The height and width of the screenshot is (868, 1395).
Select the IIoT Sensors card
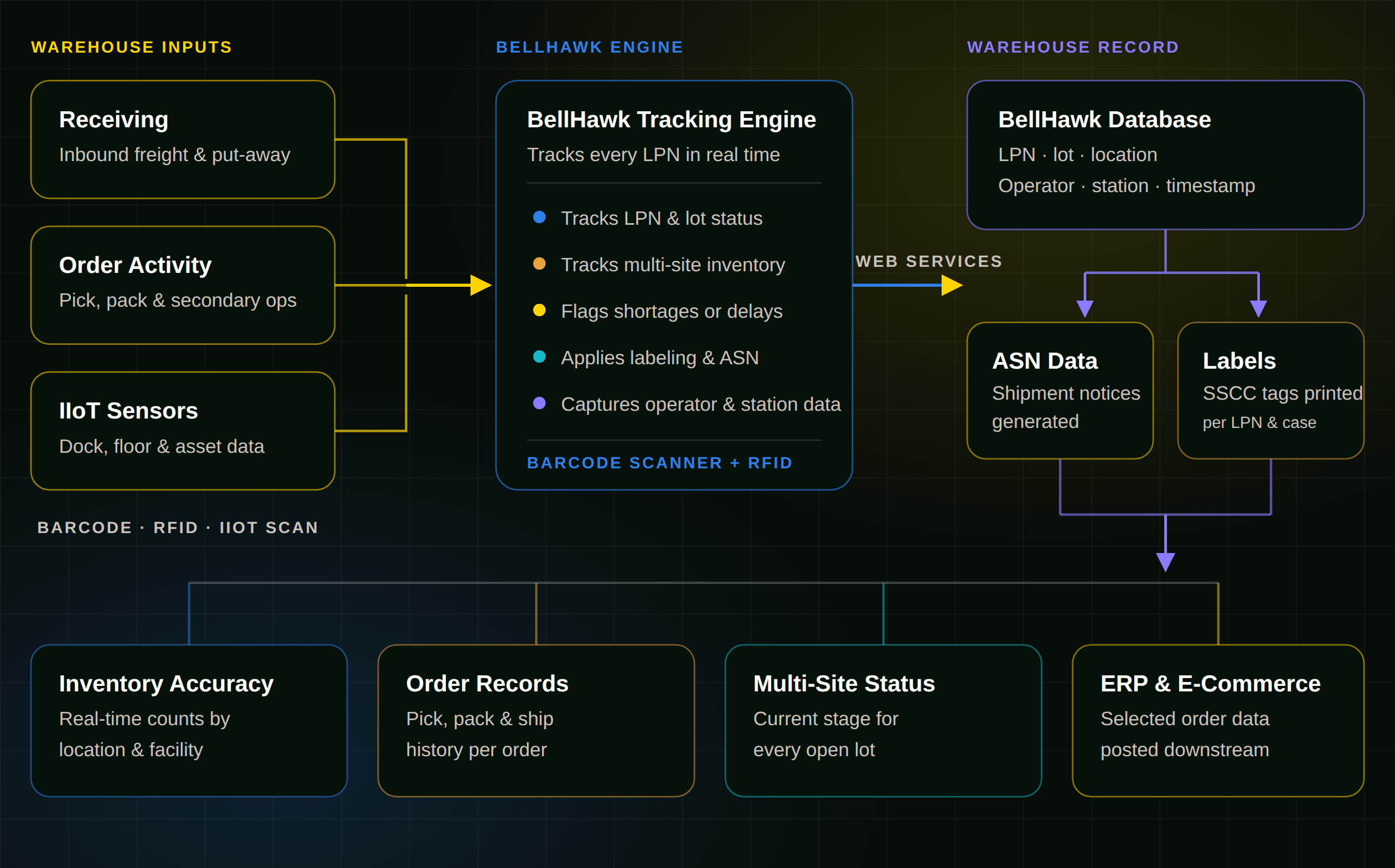183,431
